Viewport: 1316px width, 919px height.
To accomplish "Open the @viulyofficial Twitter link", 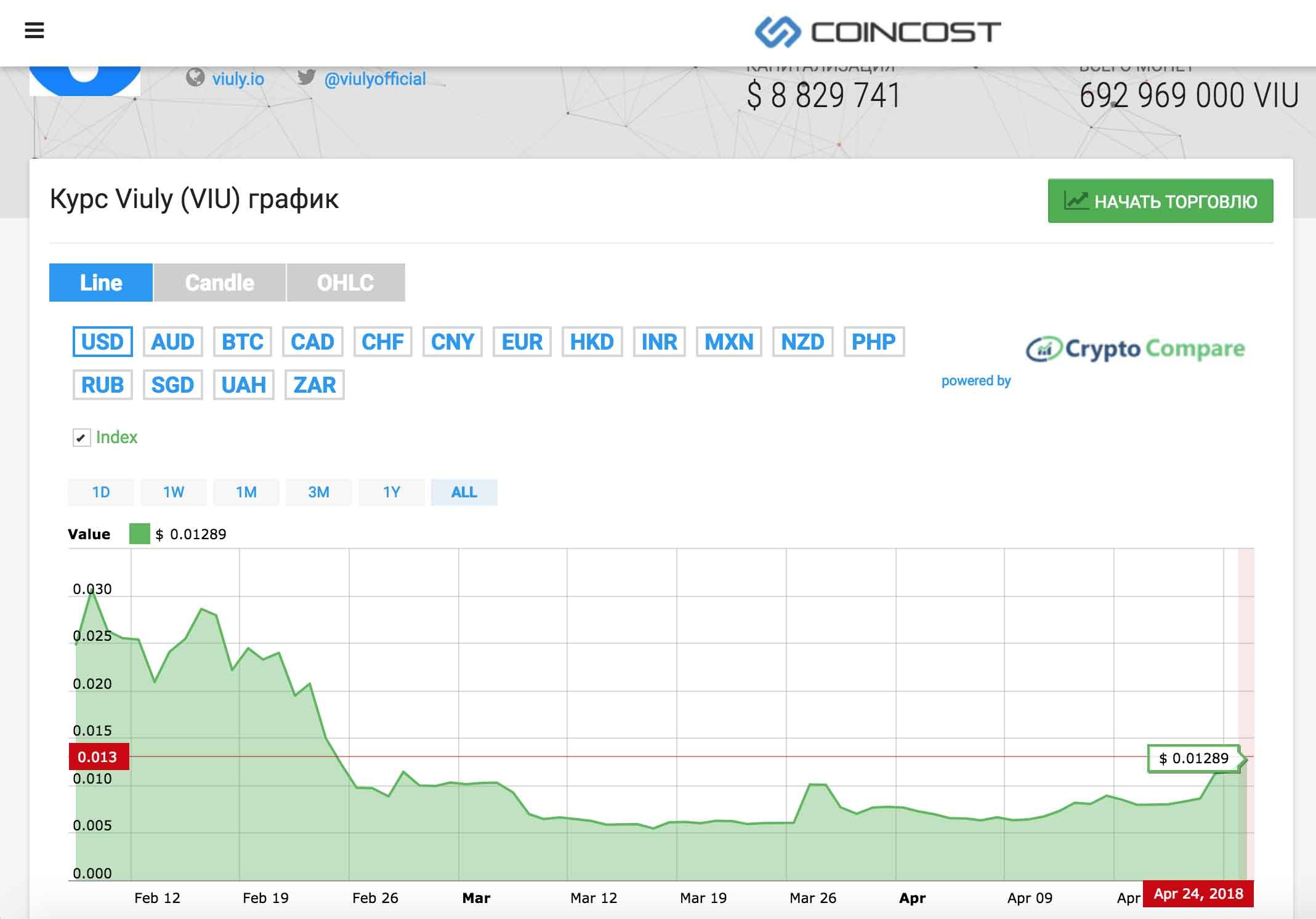I will point(374,79).
